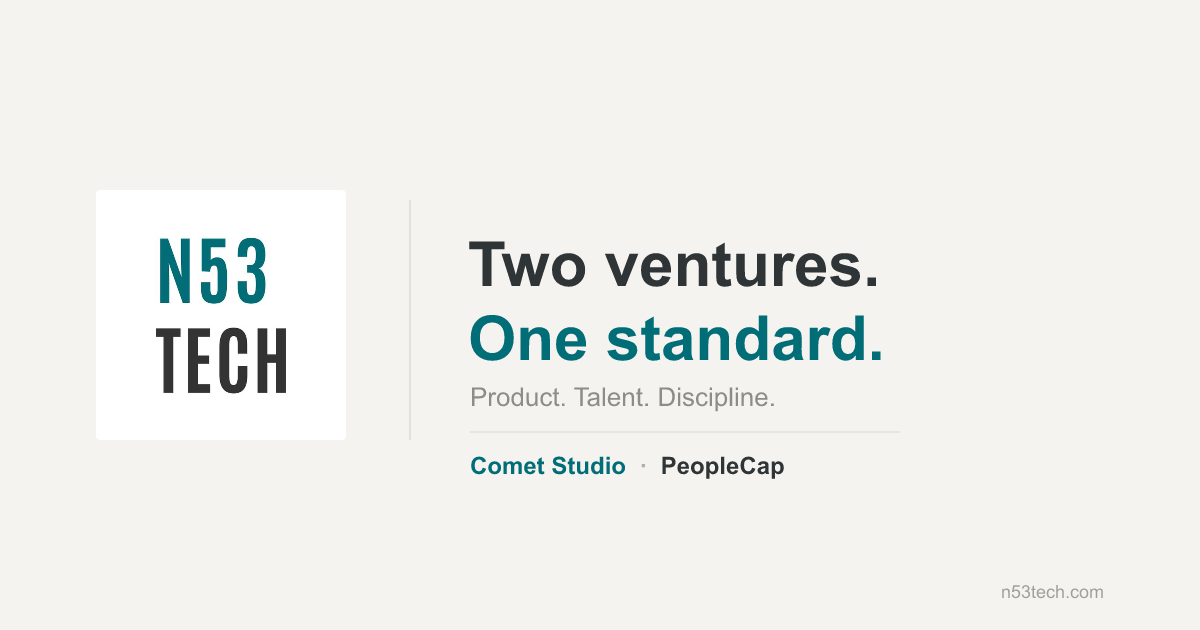This screenshot has height=630, width=1200.
Task: Click the word 'standard.' in teal headline
Action: [746, 339]
